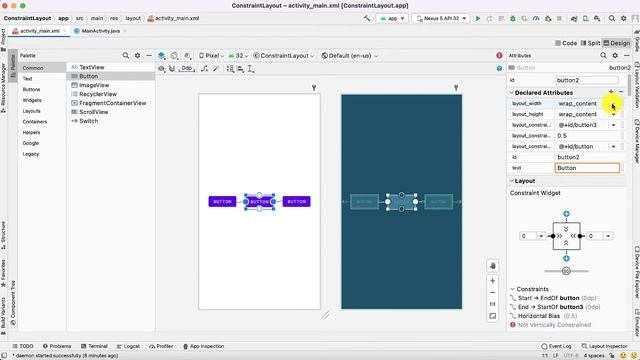This screenshot has width=640, height=360.
Task: Open the Nexus 5 API 32 device dropdown
Action: (x=441, y=18)
